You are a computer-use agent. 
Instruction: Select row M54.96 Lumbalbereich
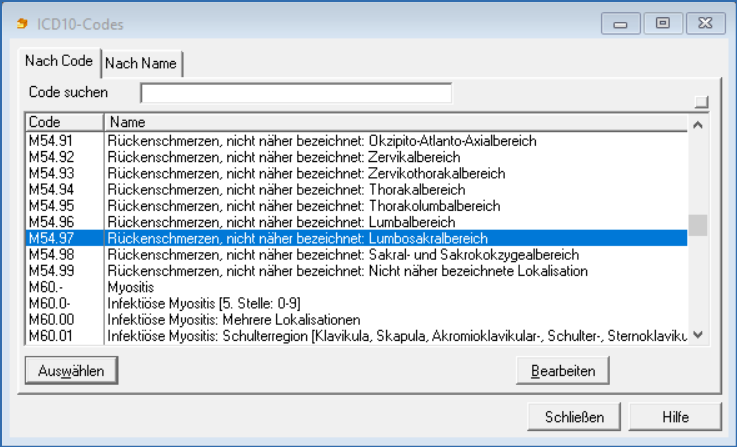356,222
